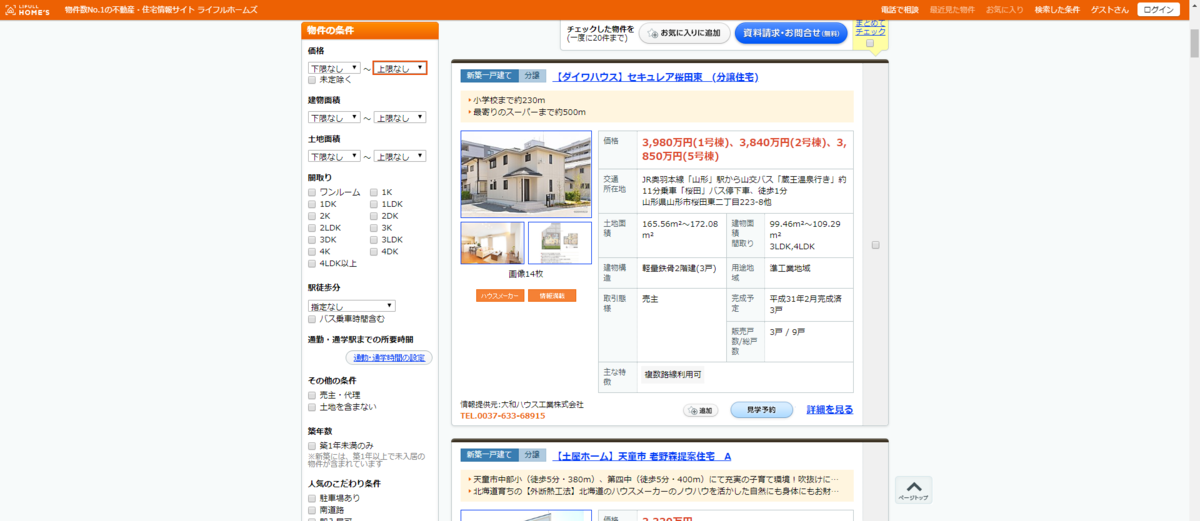Click the page top arrow button

(913, 490)
